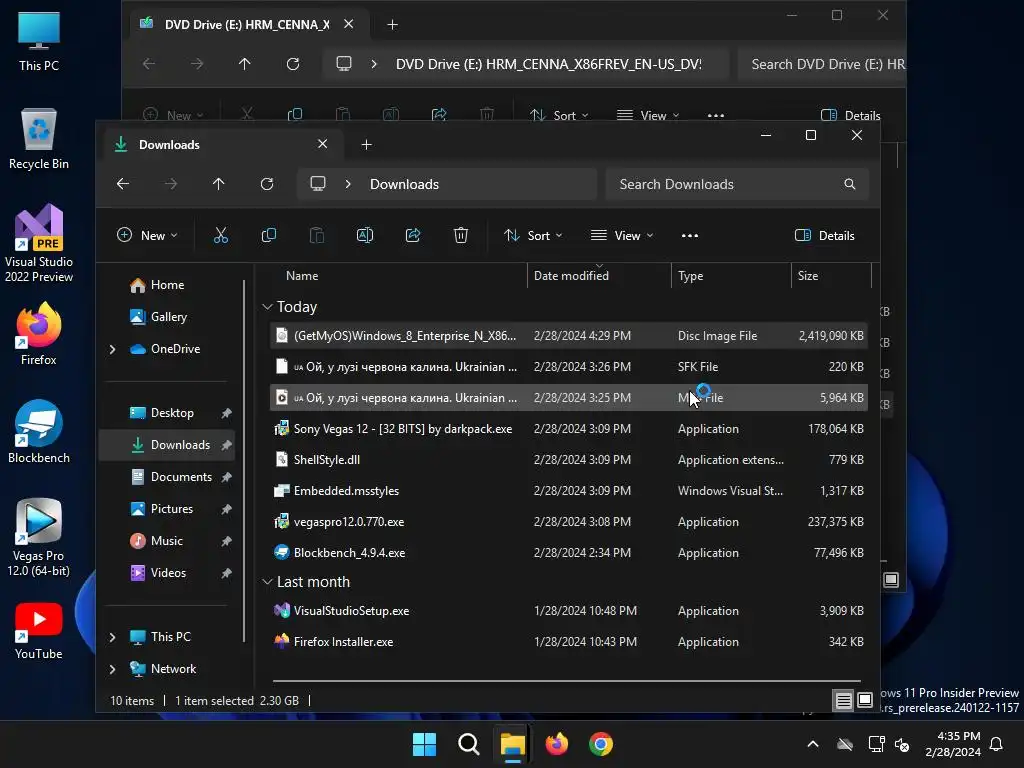This screenshot has width=1024, height=768.
Task: Expand This PC in navigation pane
Action: 112,637
